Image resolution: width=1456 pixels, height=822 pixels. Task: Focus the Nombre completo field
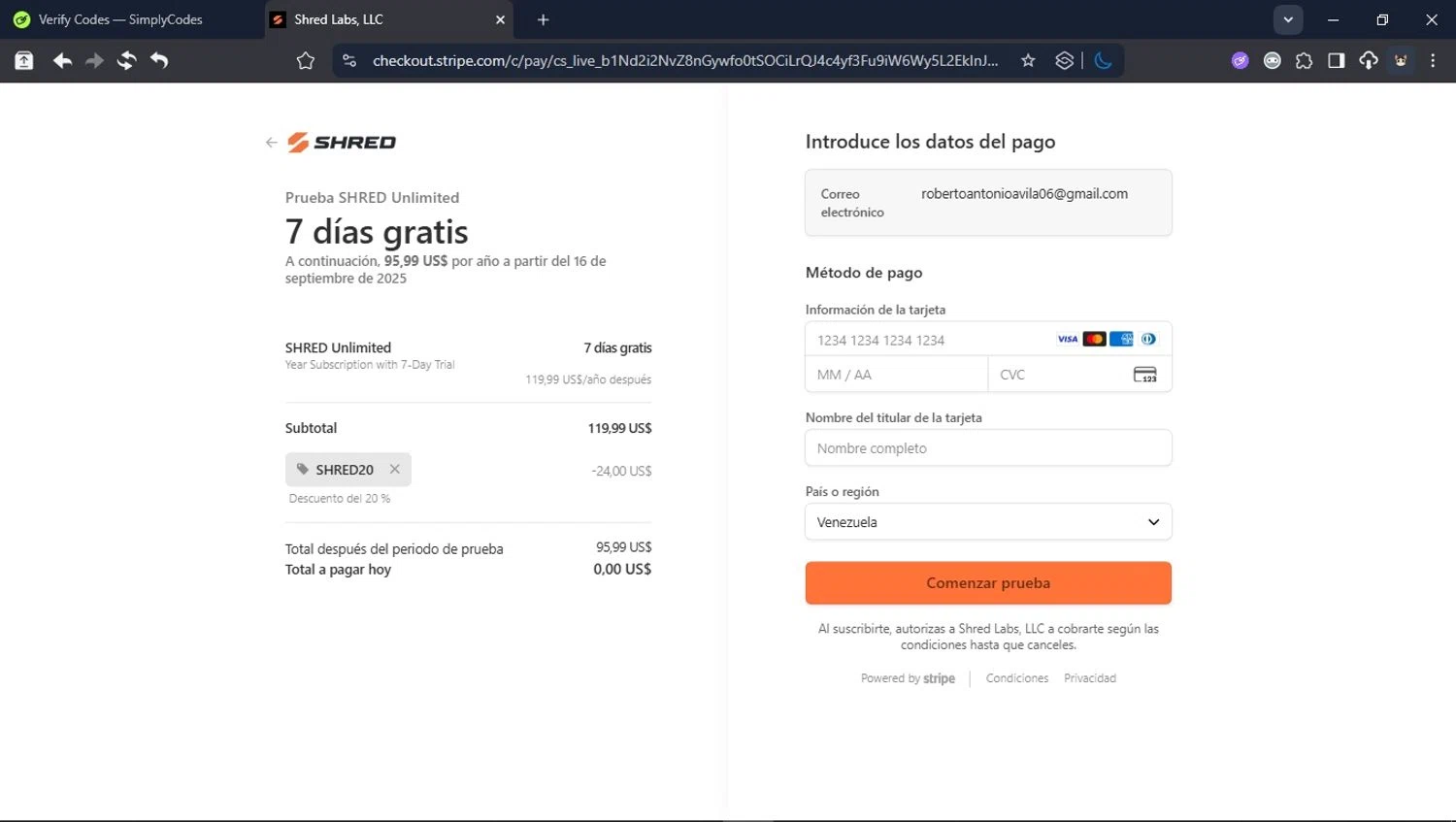[988, 448]
